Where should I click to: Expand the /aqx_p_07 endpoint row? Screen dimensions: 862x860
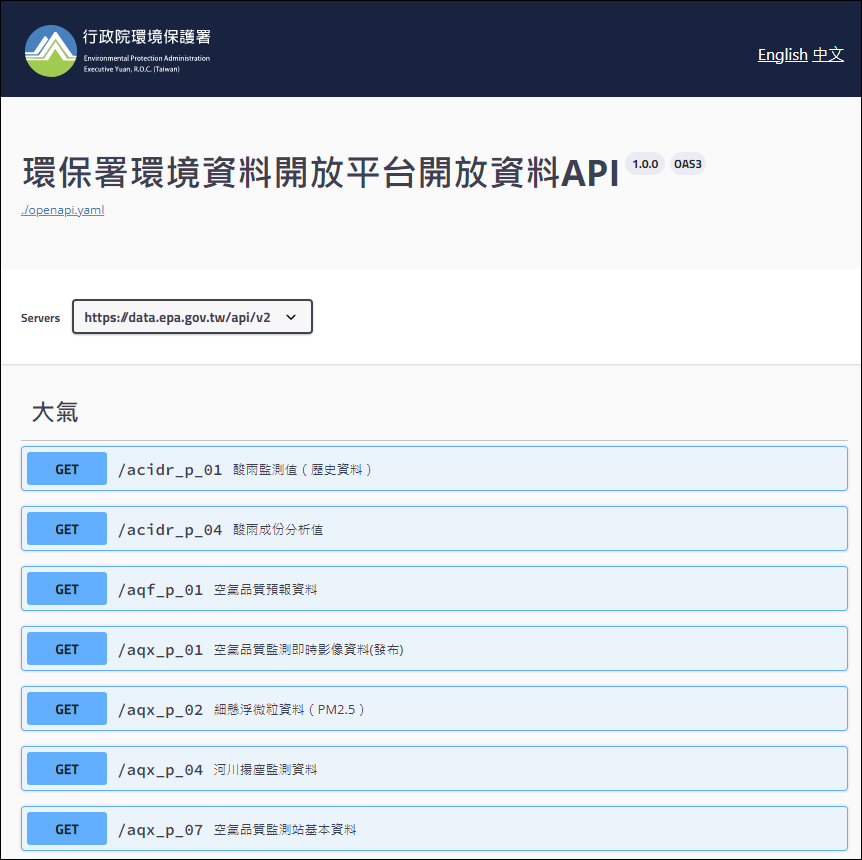434,829
